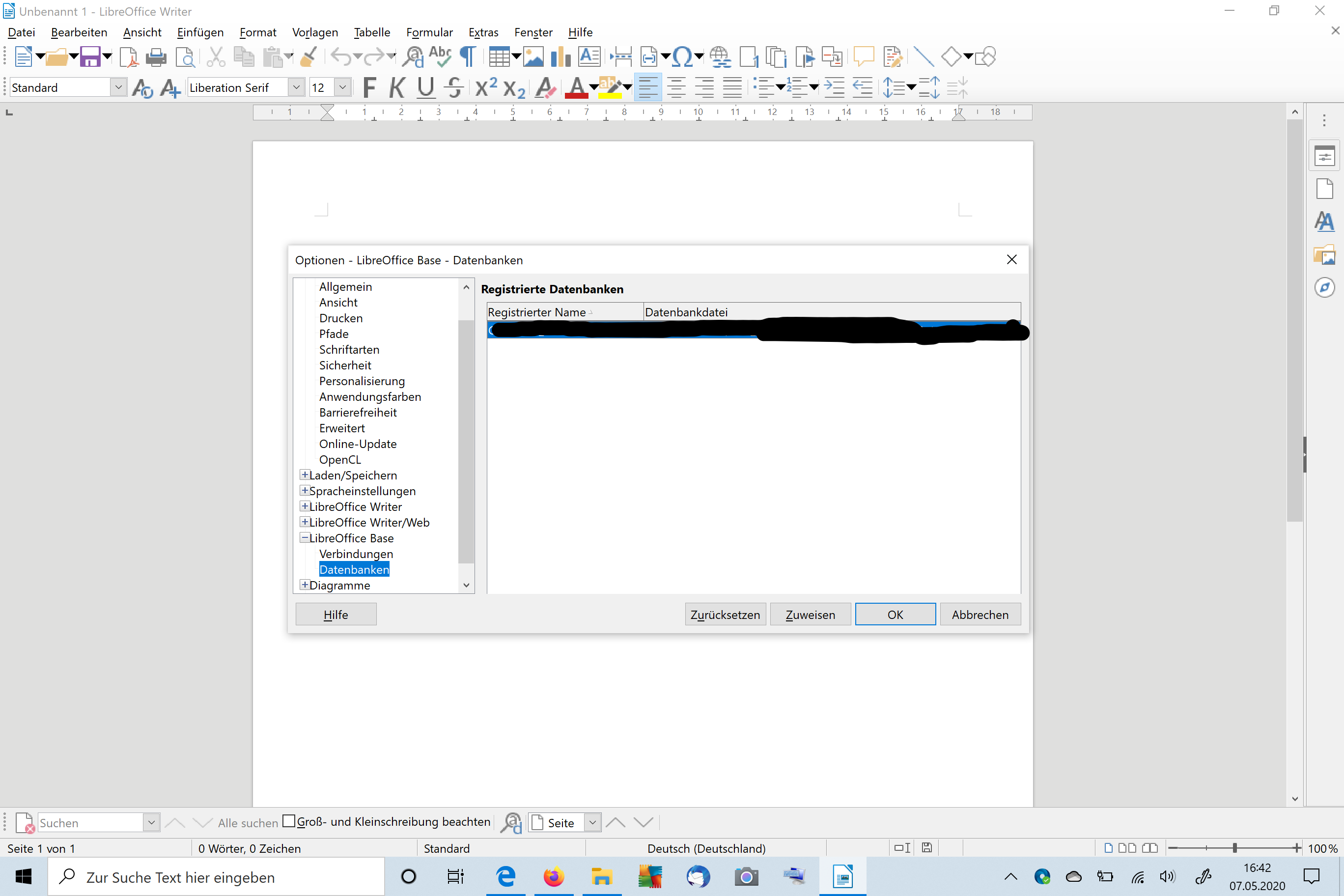Confirm the dialog with OK
1344x896 pixels.
pos(895,614)
